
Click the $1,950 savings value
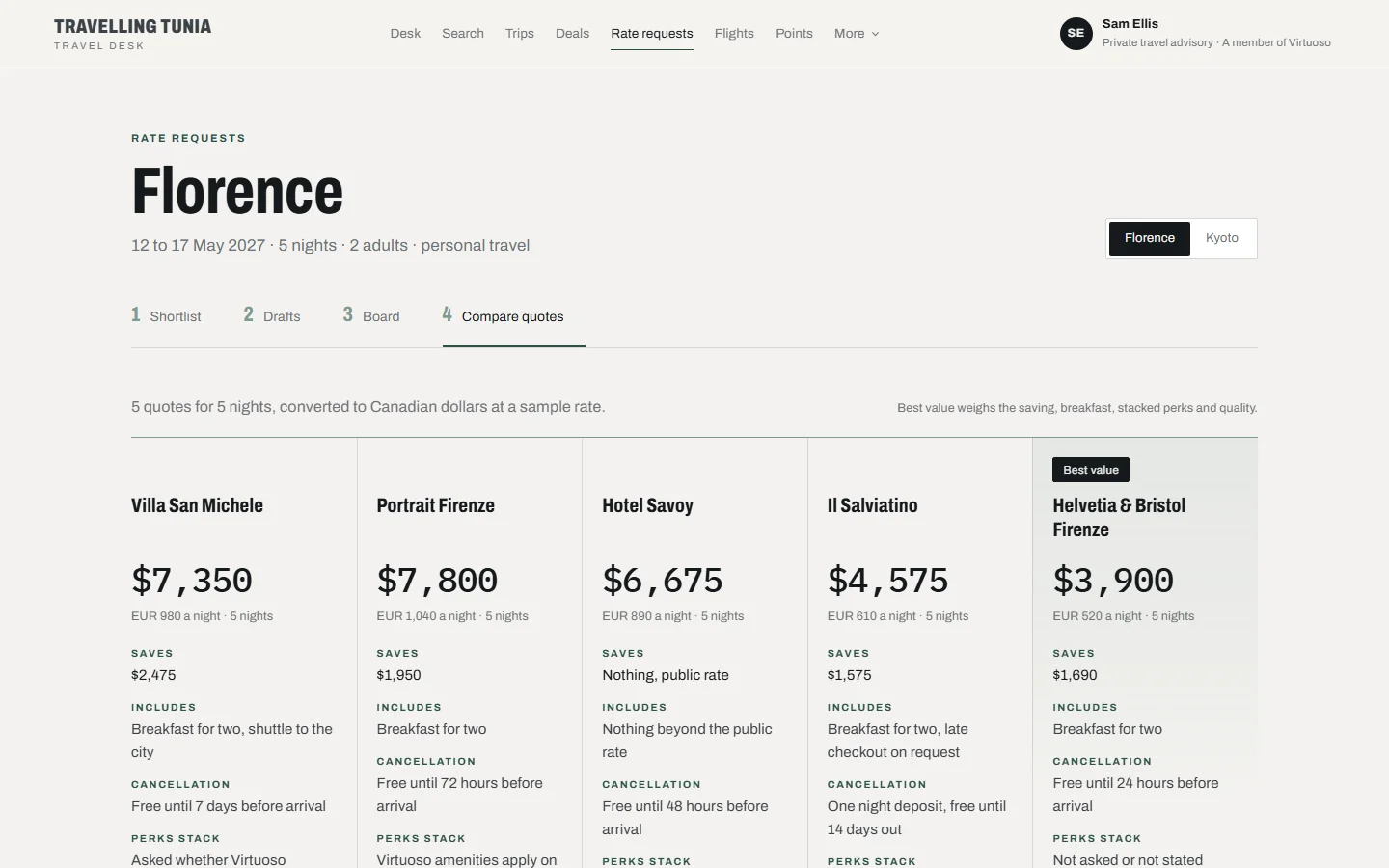click(398, 675)
